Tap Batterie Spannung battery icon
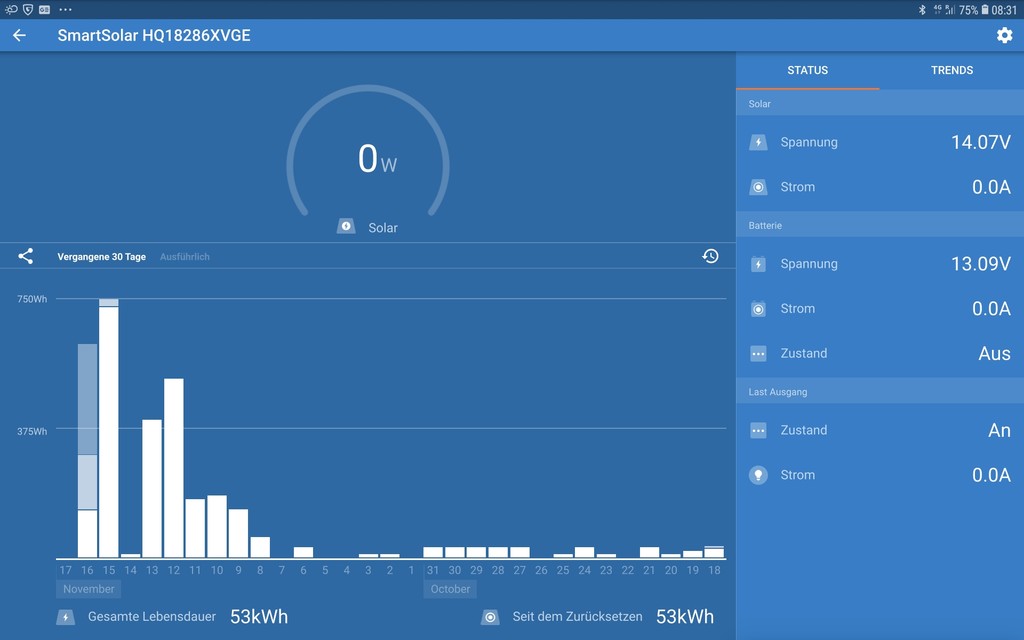Viewport: 1024px width, 640px height. (x=758, y=264)
